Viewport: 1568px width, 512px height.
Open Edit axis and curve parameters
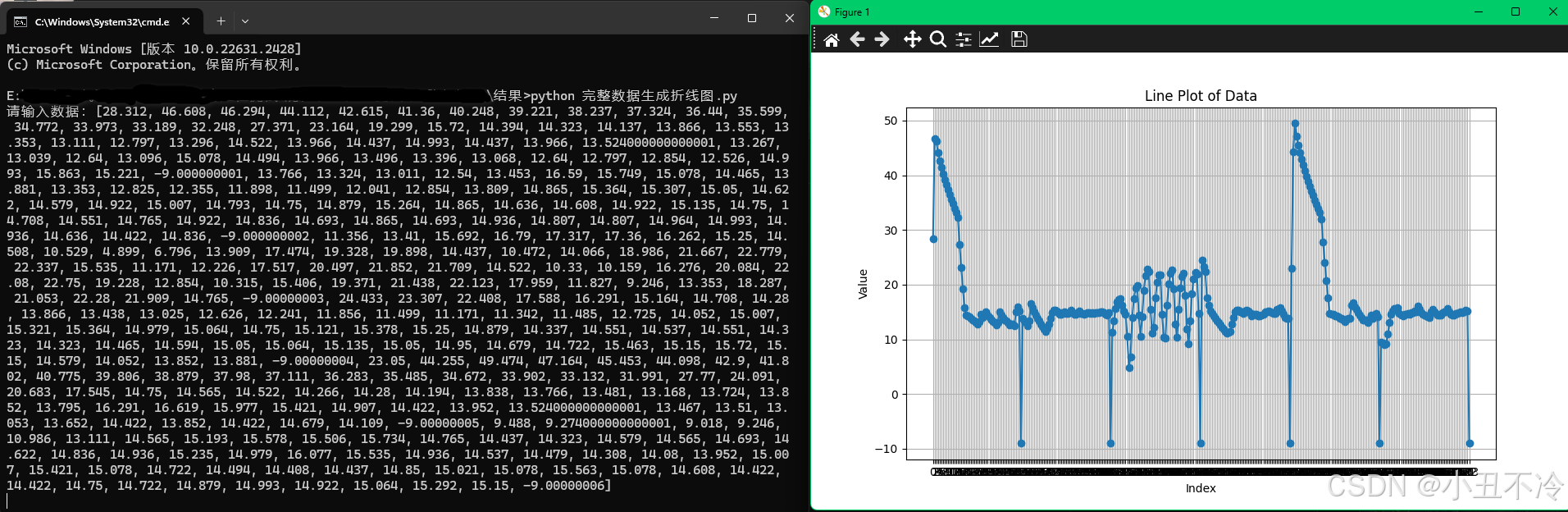coord(990,39)
